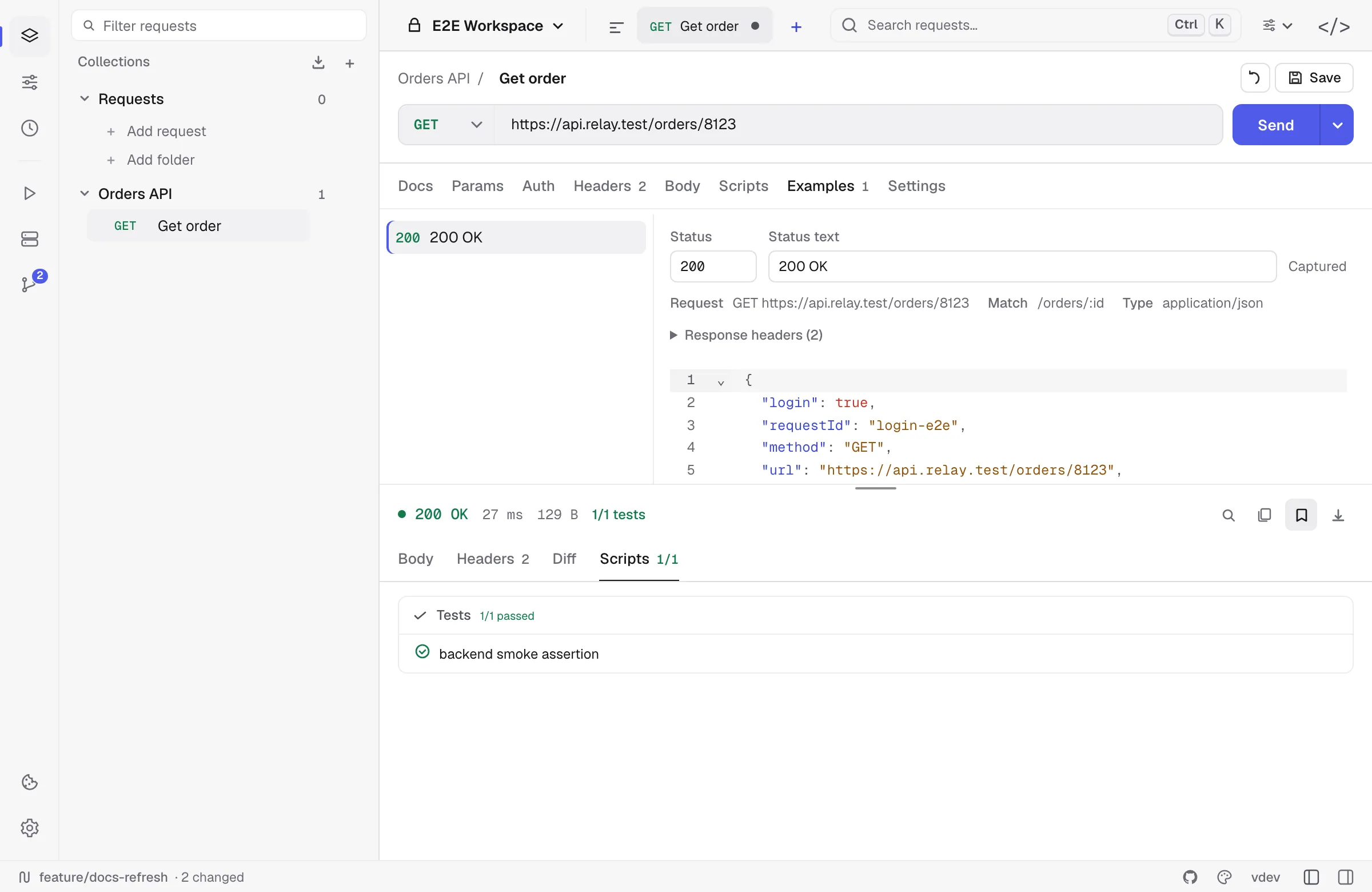Open the settings gear icon
Screen dimensions: 1372x892
pos(29,828)
